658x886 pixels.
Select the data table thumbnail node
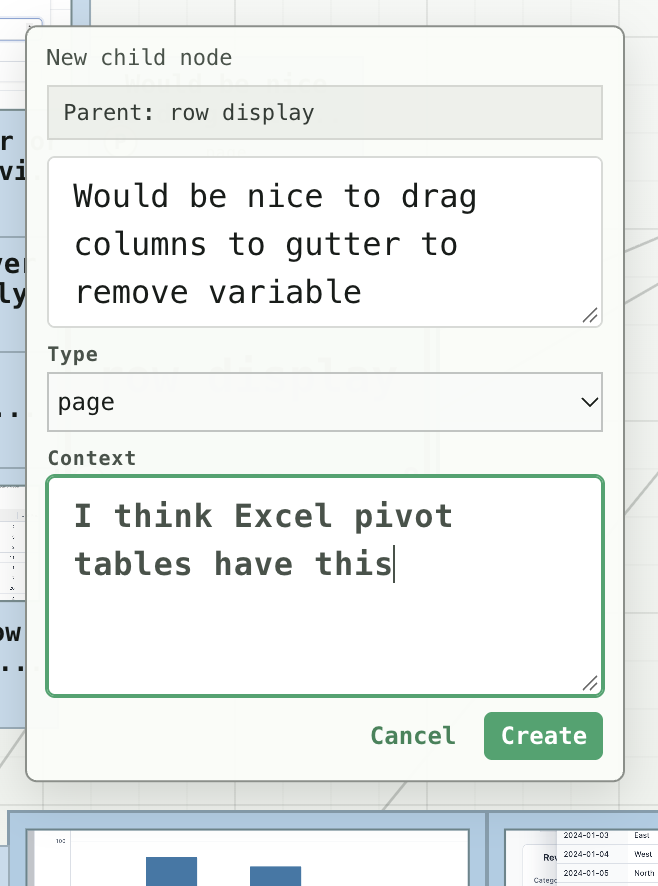[574, 849]
